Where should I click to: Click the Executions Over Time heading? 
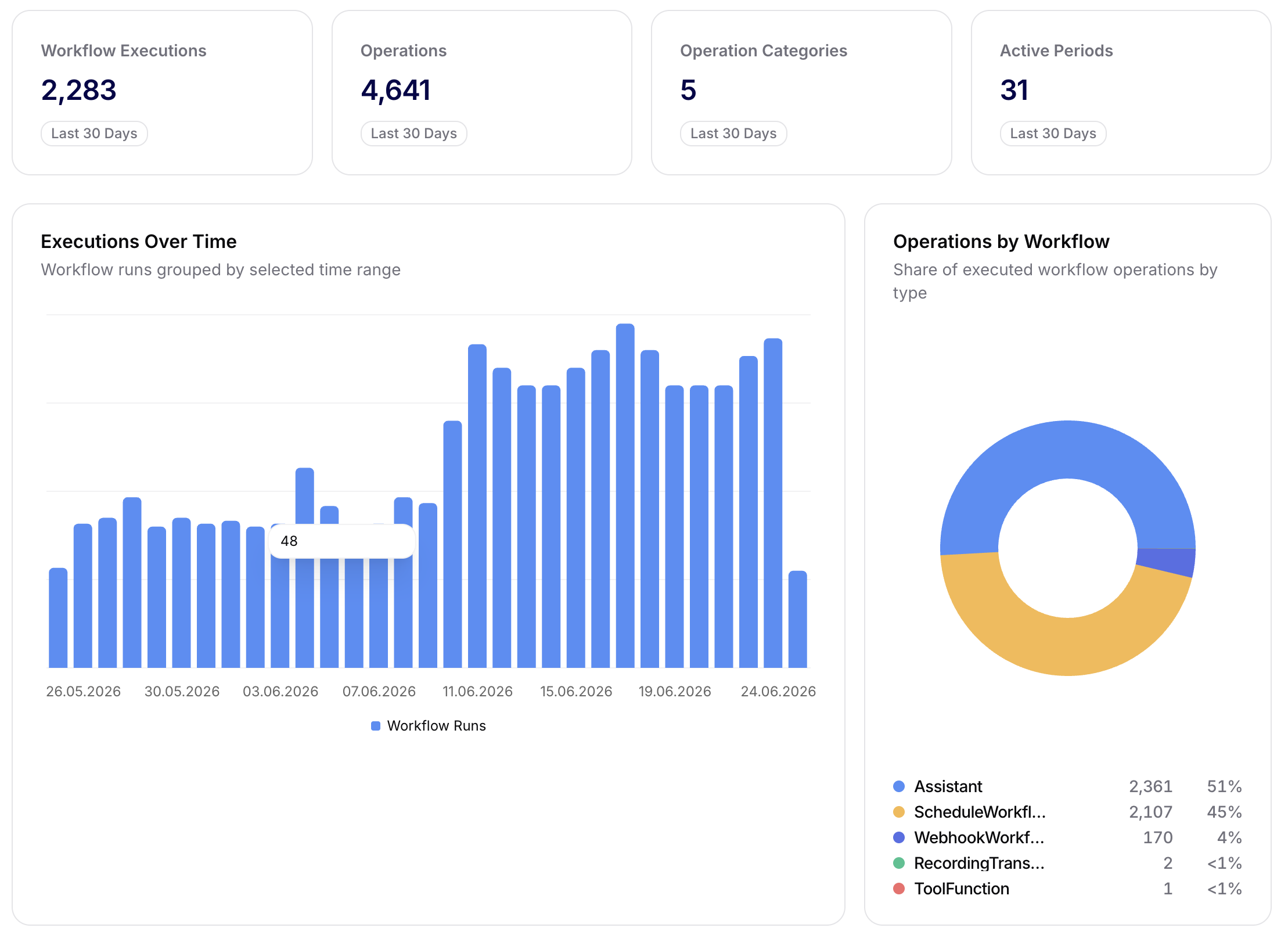(139, 242)
